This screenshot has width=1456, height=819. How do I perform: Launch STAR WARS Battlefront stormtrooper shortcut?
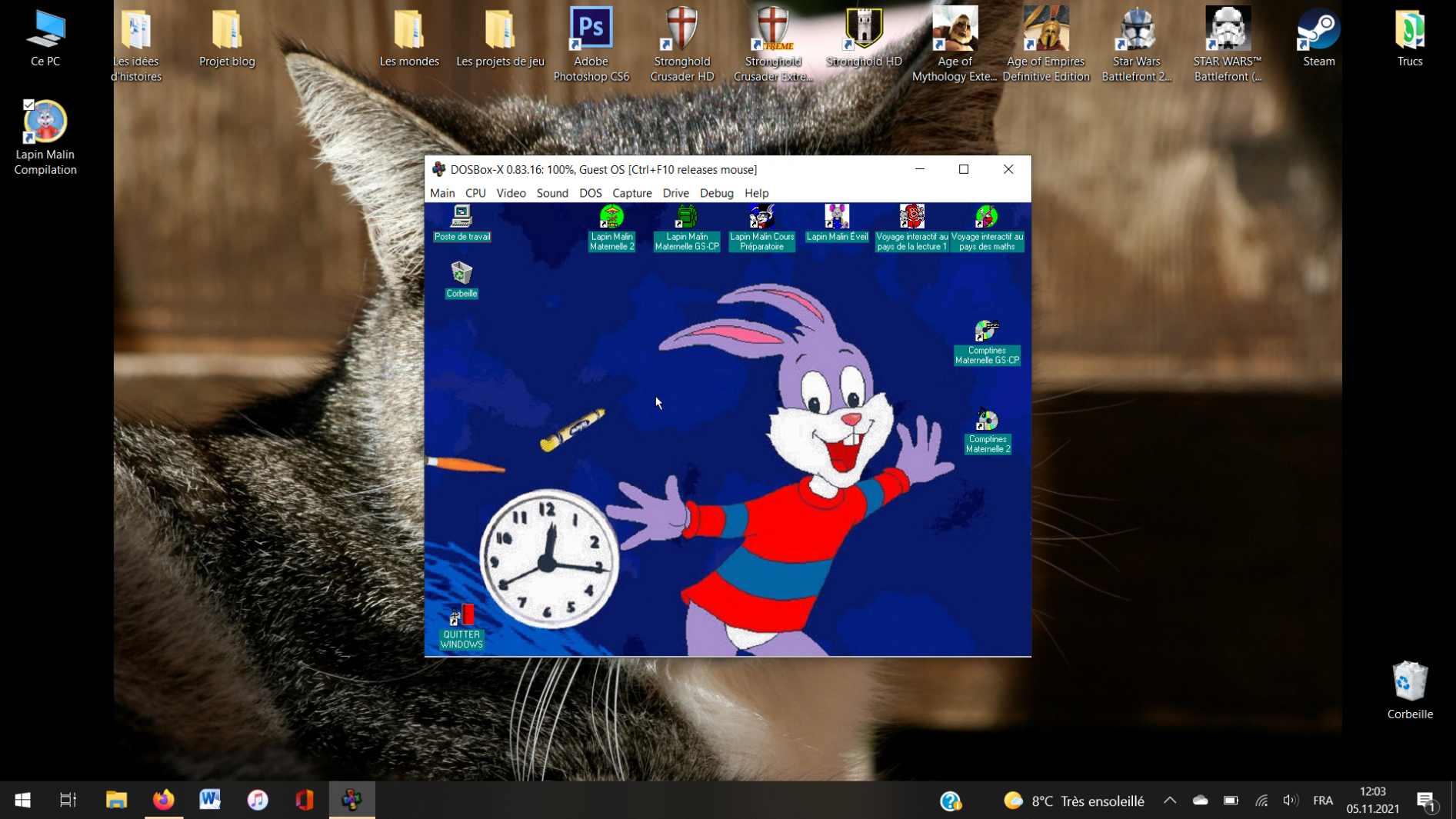point(1228,45)
